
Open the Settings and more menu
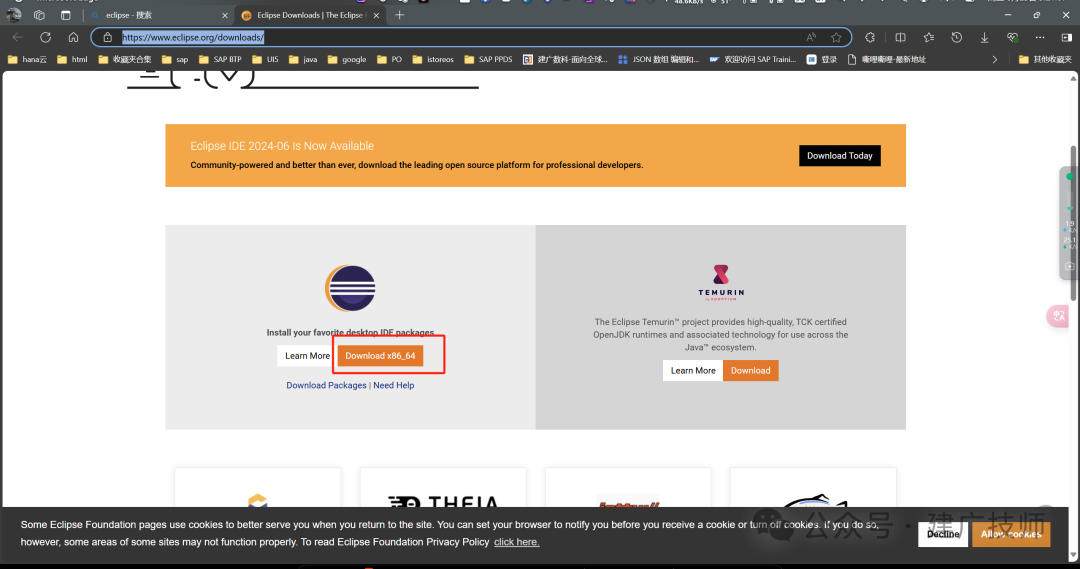tap(1040, 37)
